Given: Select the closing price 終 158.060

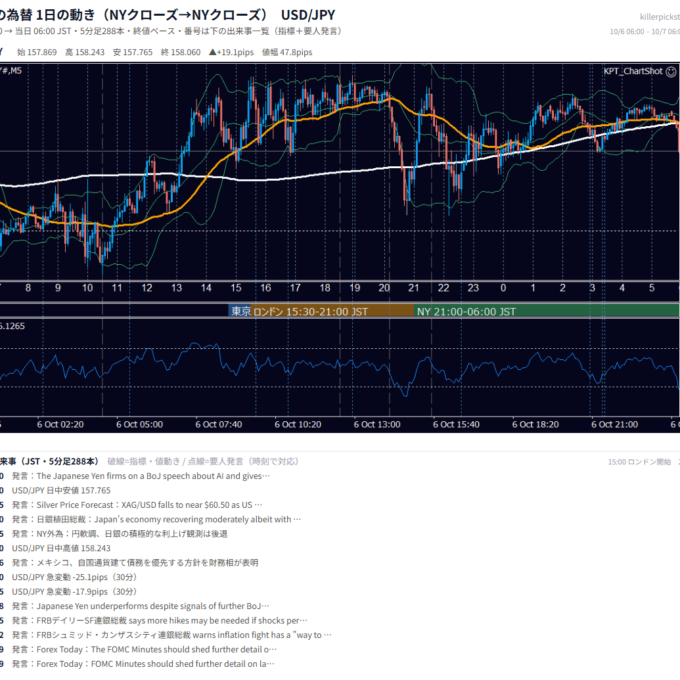Looking at the screenshot, I should click(180, 52).
